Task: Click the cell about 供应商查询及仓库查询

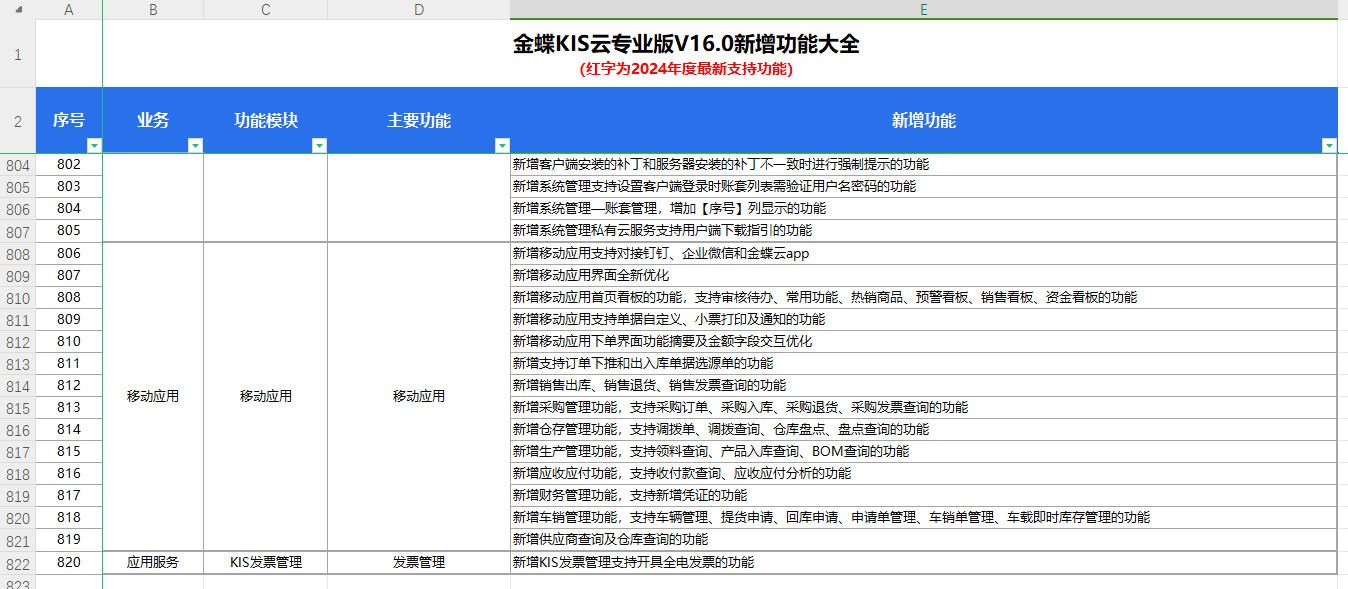Action: (924, 539)
